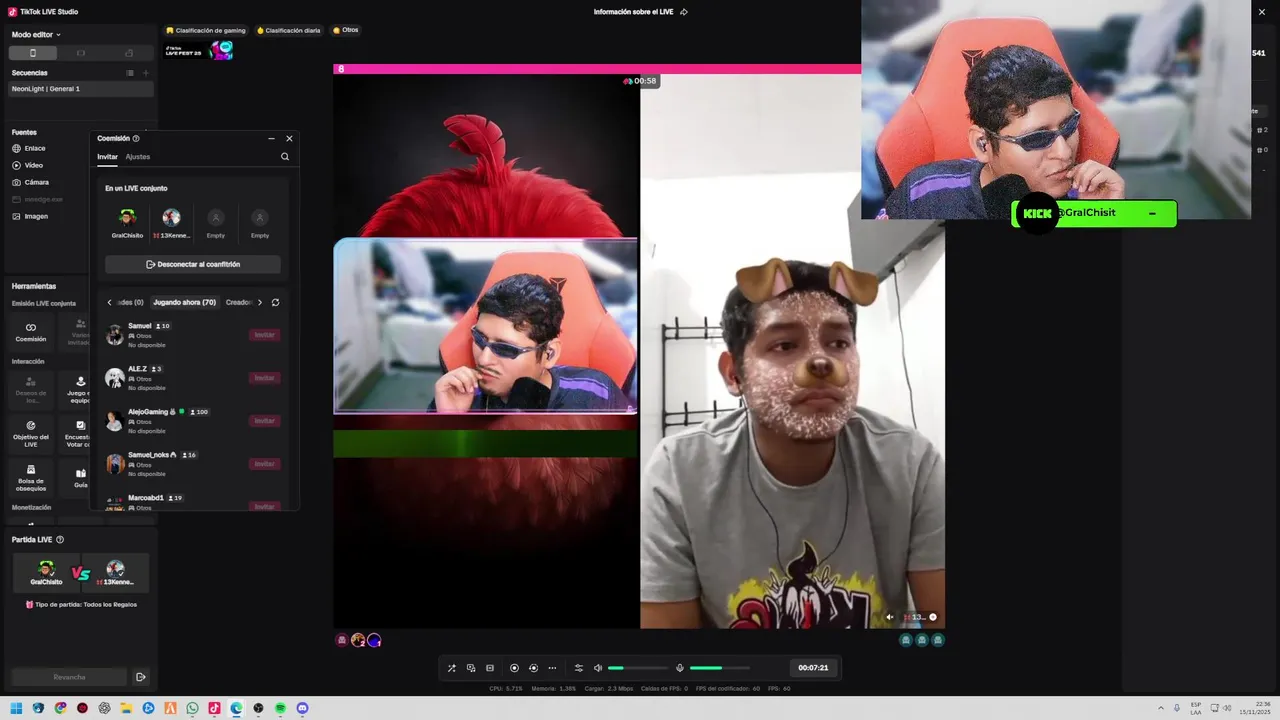This screenshot has height=720, width=1280.
Task: Select the landscape layout mode
Action: pyautogui.click(x=81, y=53)
